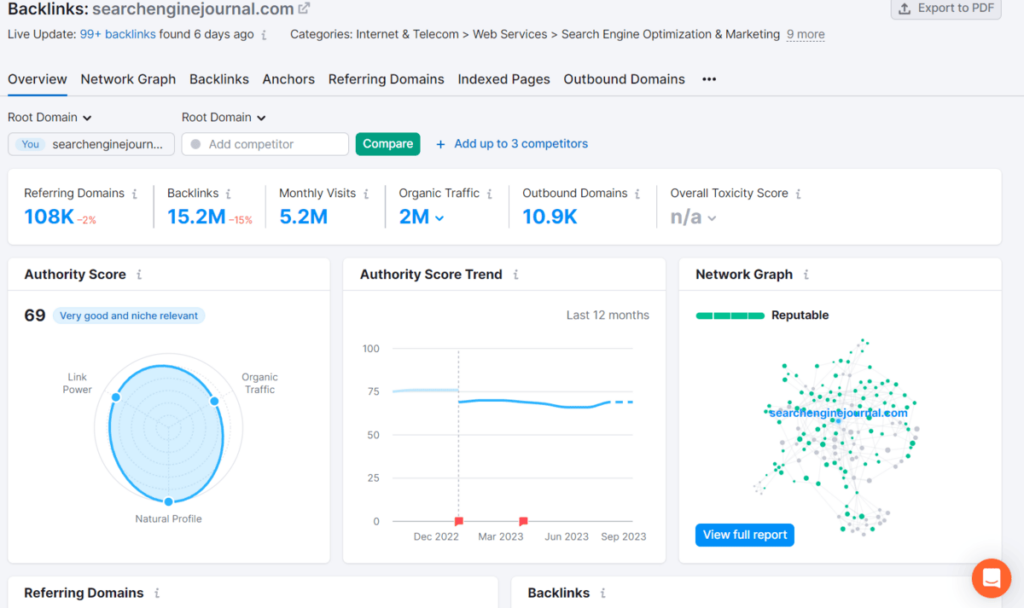Click info icon beside Network Graph heading
Screen dimensions: 1024x608
807,275
